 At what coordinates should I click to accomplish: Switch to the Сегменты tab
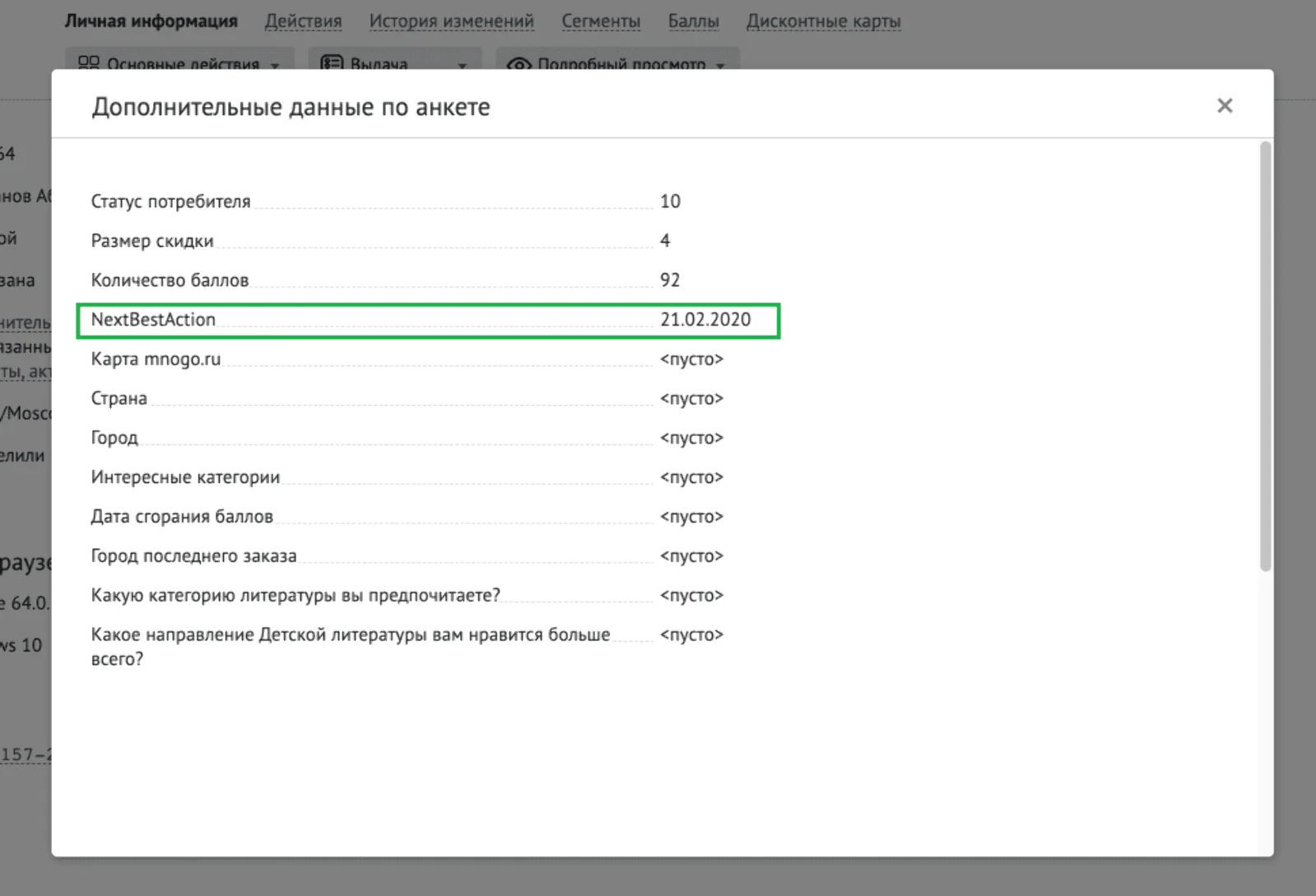click(601, 21)
